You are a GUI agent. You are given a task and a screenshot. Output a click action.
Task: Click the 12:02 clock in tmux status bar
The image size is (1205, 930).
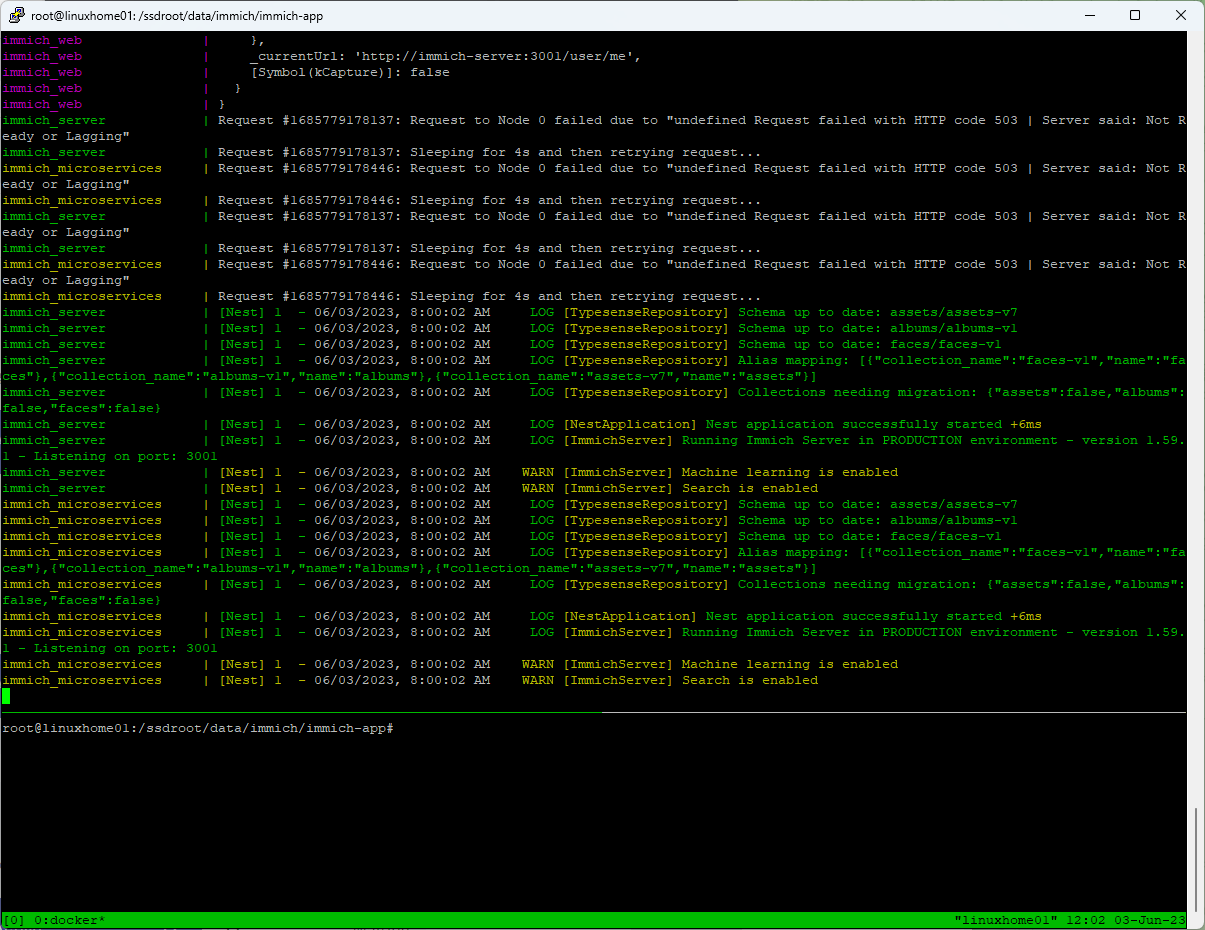[1086, 920]
